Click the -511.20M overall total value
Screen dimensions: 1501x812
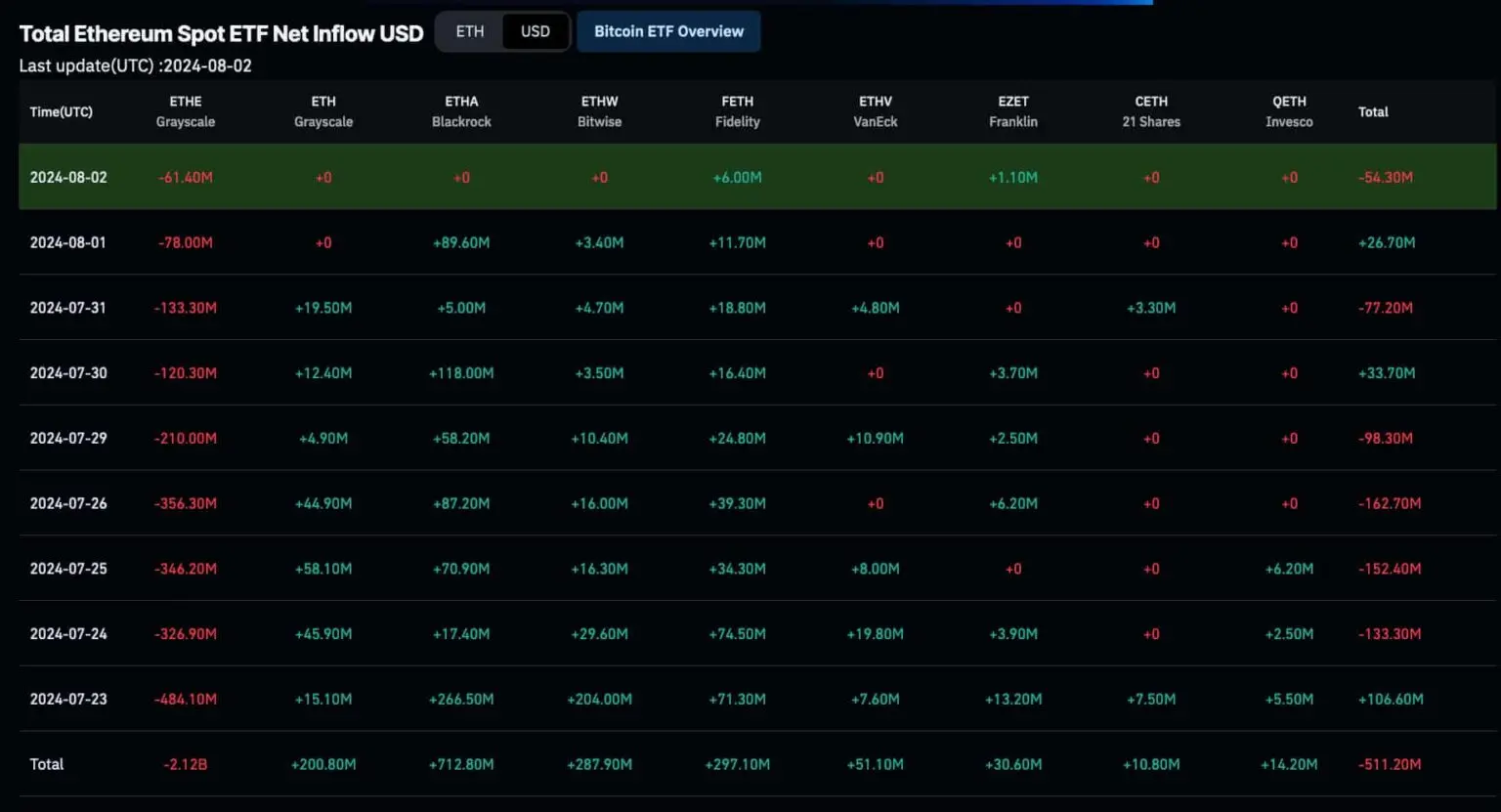(x=1390, y=765)
